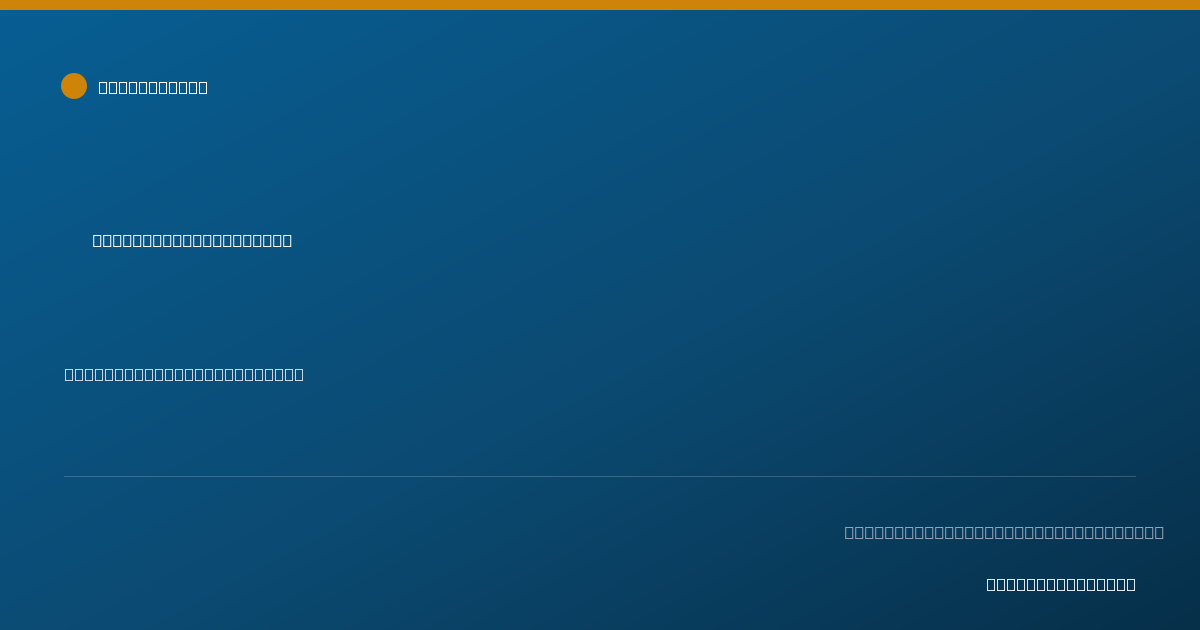Click the thin horizontal divider line
The height and width of the screenshot is (630, 1200).
(600, 476)
